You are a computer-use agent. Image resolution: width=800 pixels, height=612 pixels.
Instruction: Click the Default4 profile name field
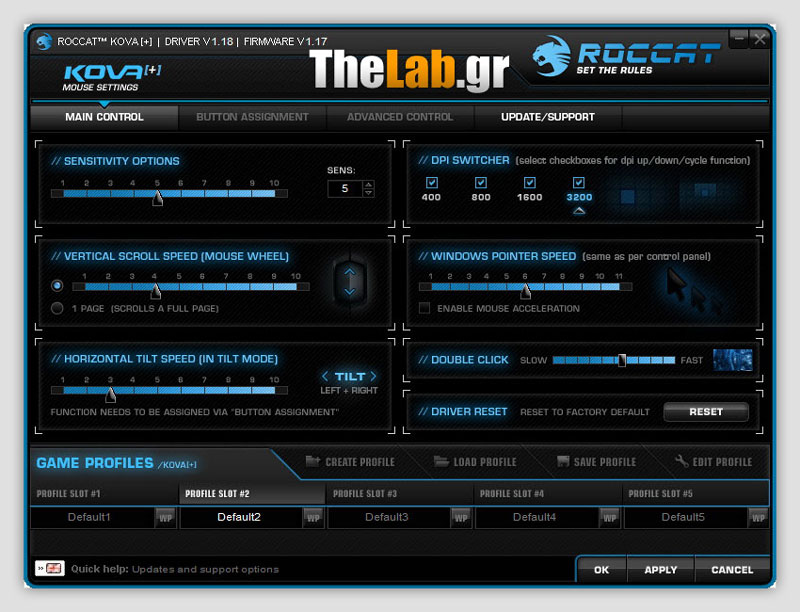pos(537,518)
